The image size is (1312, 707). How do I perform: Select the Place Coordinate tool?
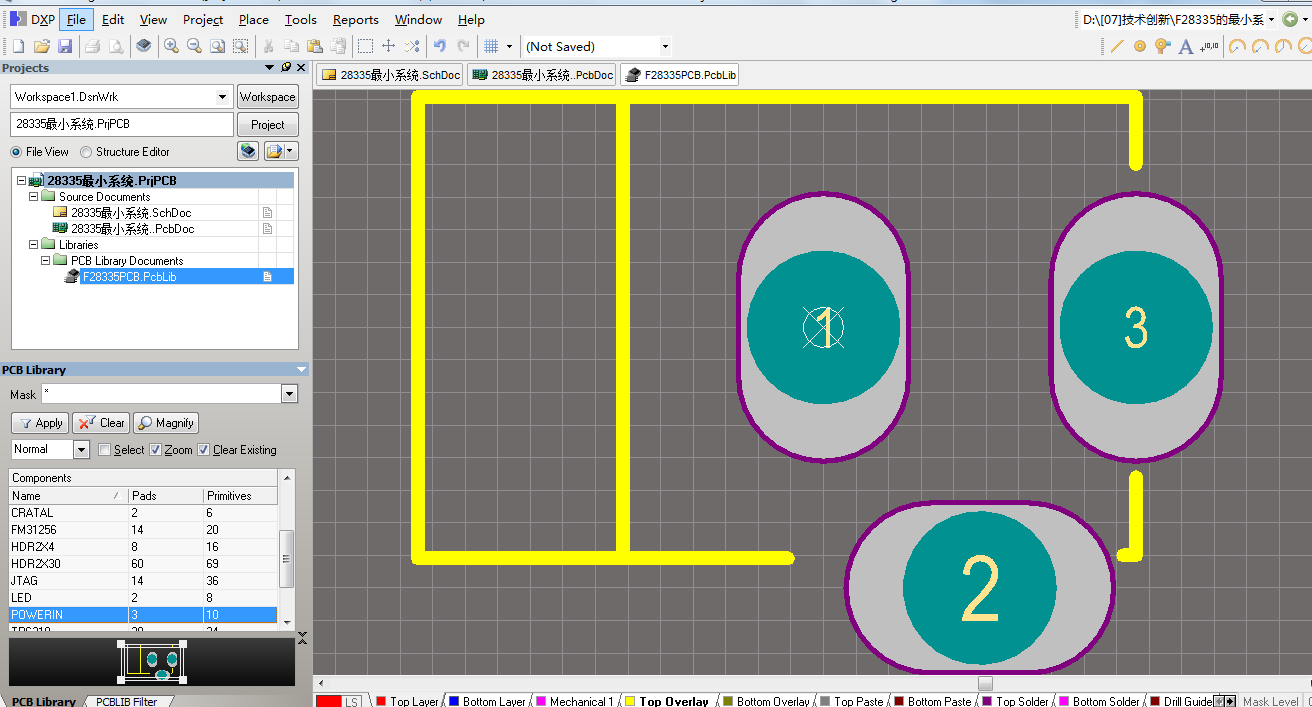(x=1209, y=46)
